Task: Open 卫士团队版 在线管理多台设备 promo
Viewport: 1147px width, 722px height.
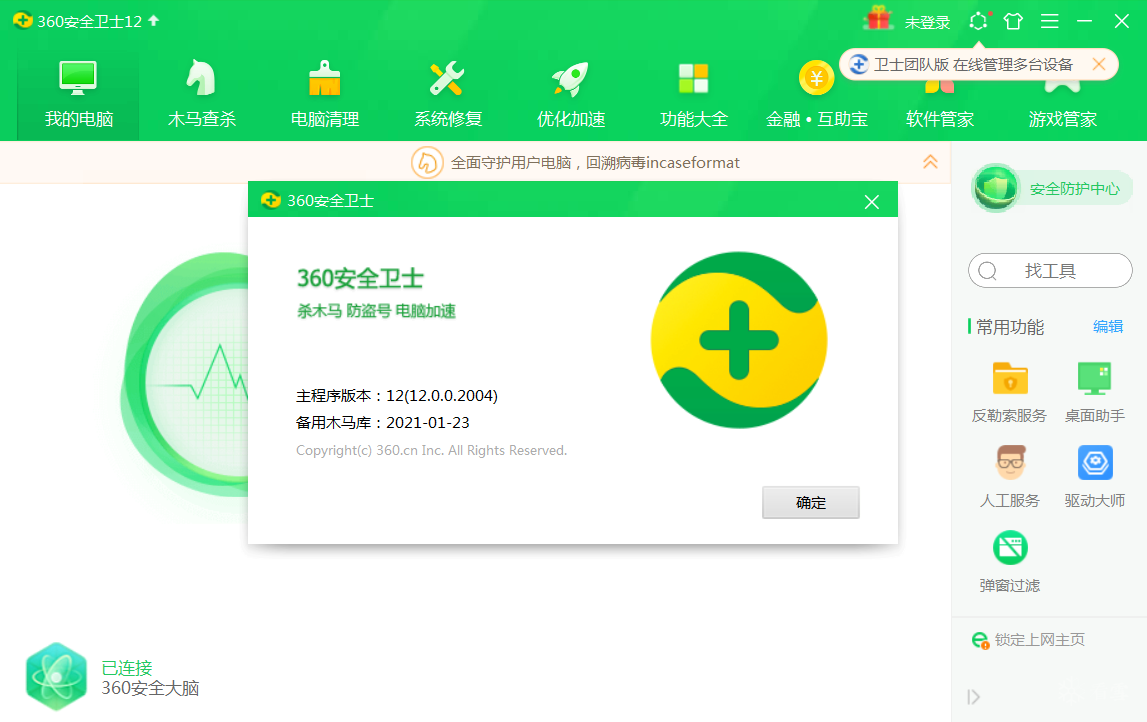Action: point(973,64)
